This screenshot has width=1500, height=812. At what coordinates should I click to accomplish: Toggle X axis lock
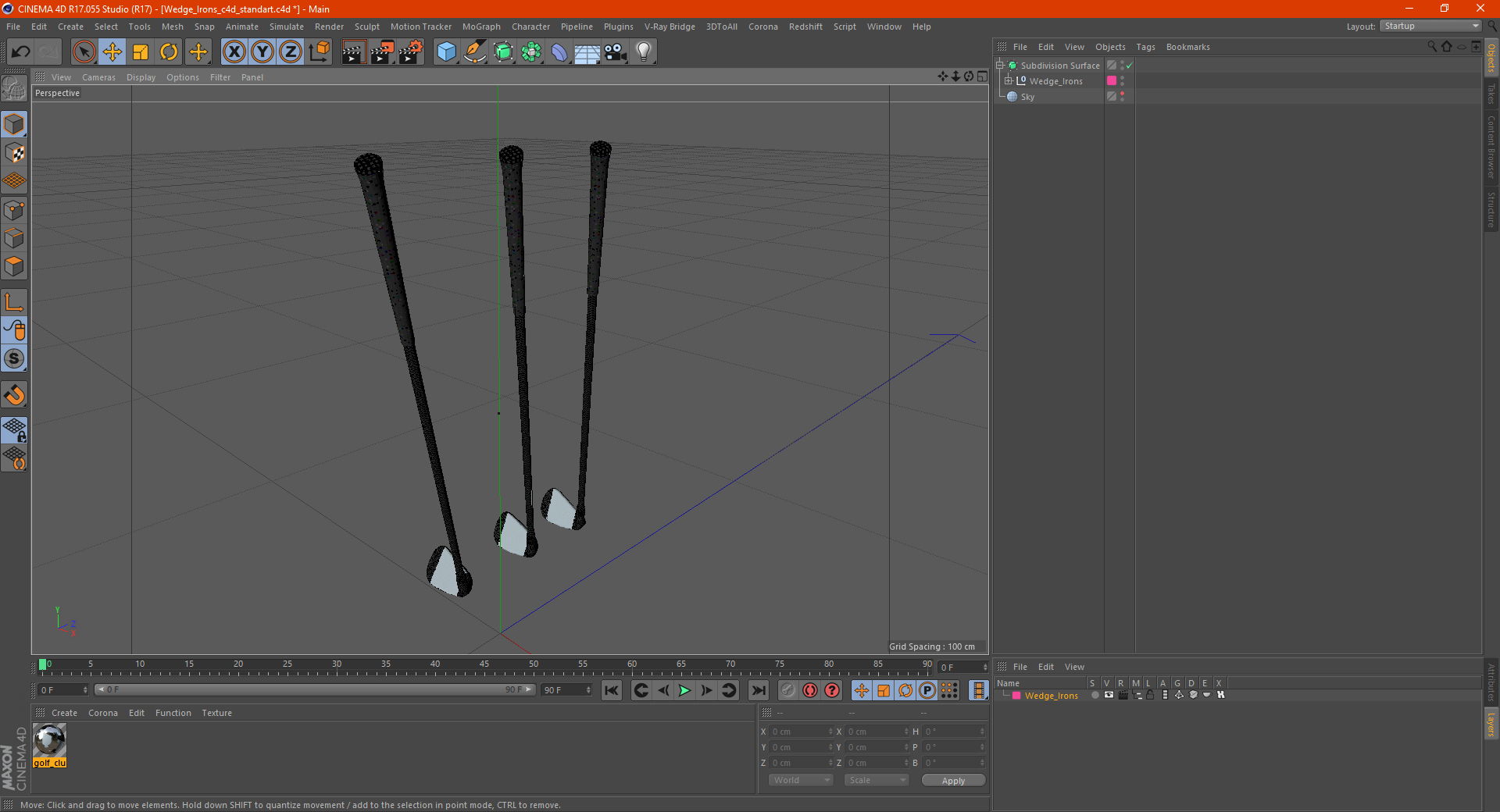234,52
